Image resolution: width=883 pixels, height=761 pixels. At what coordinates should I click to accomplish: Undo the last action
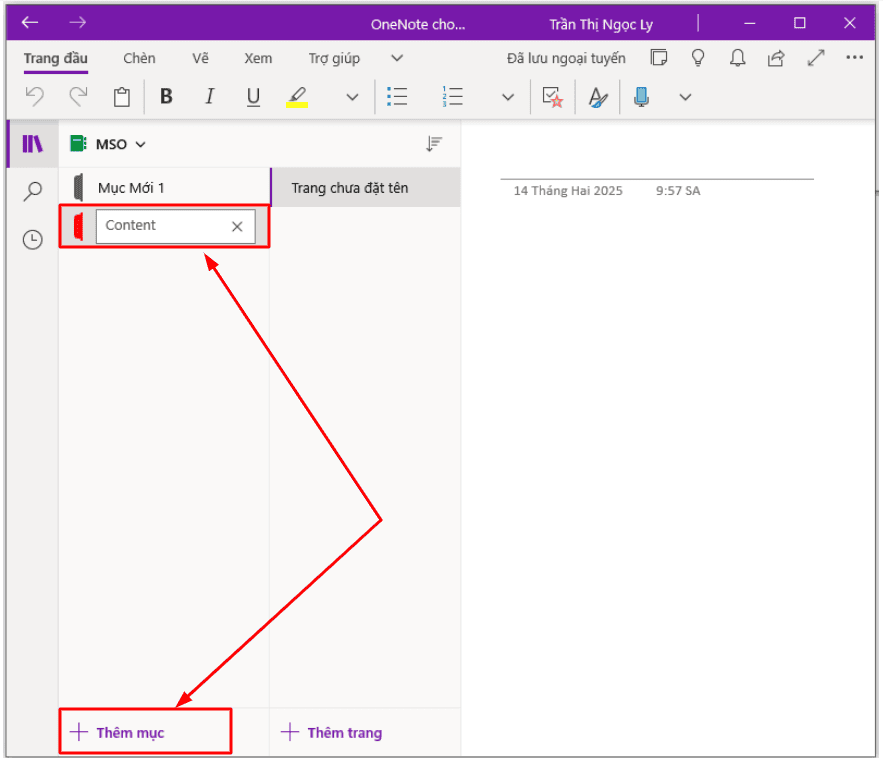click(x=35, y=97)
